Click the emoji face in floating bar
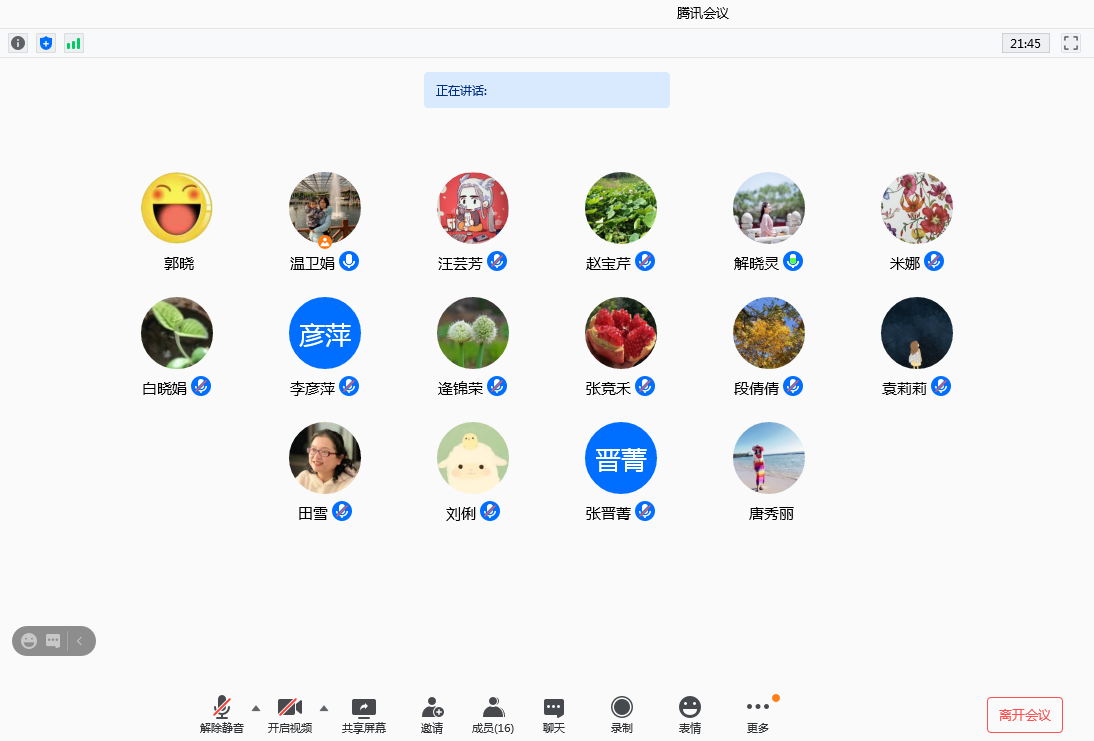1094x741 pixels. 29,641
